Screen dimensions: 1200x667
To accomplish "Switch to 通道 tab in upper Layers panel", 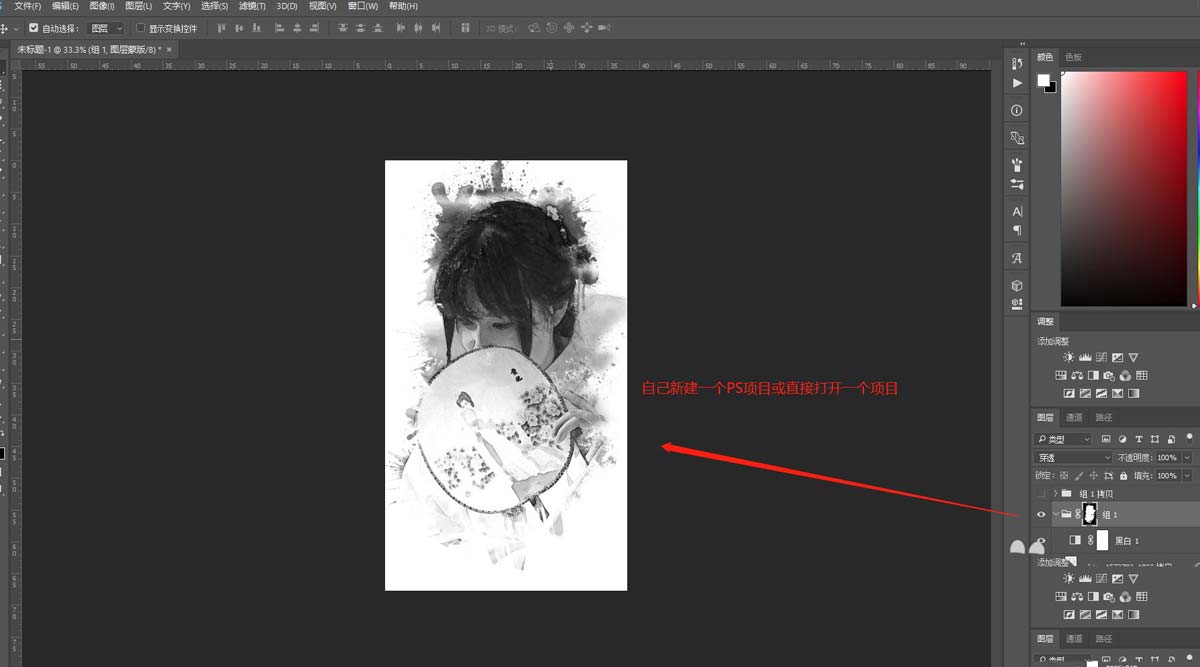I will click(x=1073, y=417).
